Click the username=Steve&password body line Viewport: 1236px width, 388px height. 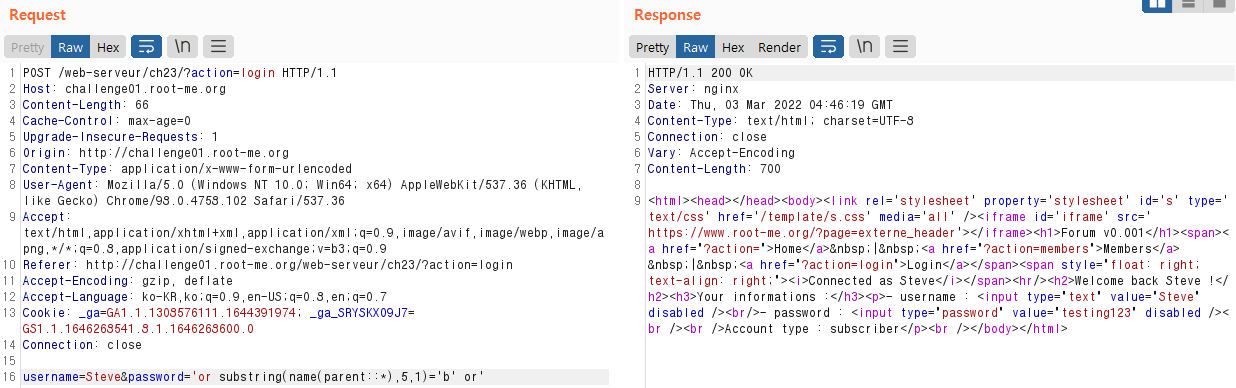(x=254, y=377)
